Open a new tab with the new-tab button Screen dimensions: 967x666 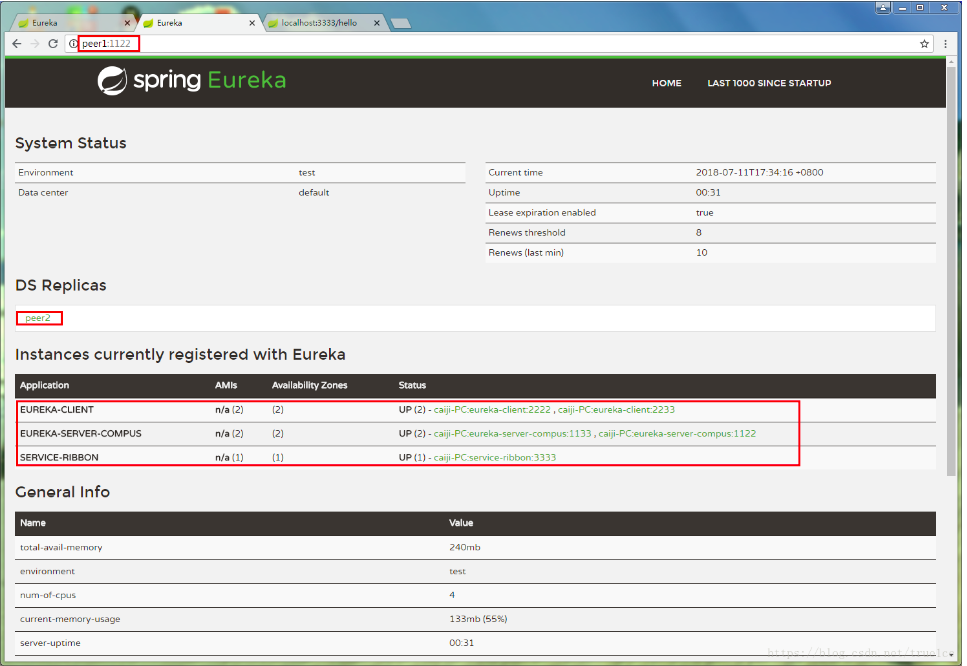point(401,23)
